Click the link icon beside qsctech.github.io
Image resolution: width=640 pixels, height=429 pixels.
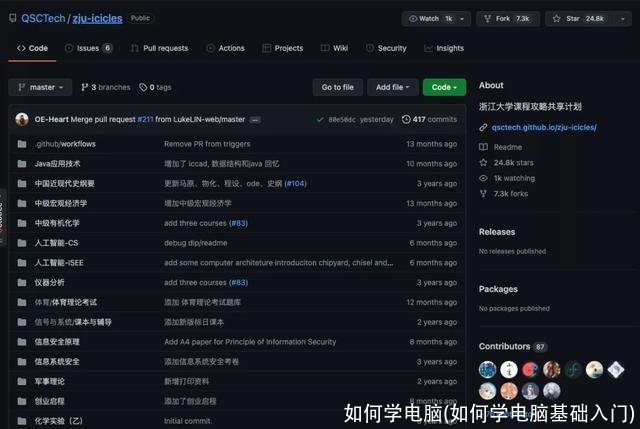tap(484, 127)
